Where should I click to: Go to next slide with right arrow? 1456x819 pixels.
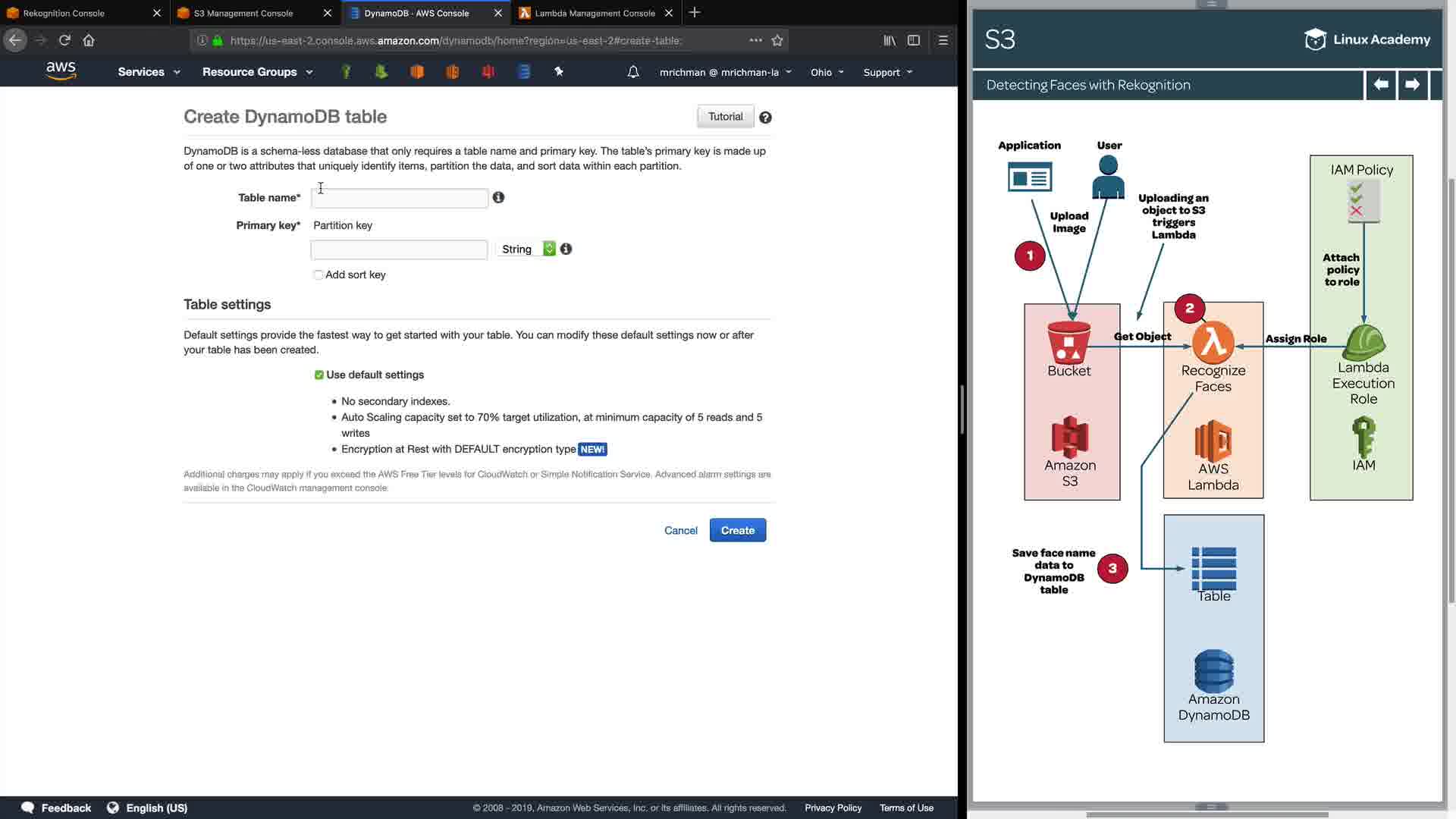point(1412,85)
